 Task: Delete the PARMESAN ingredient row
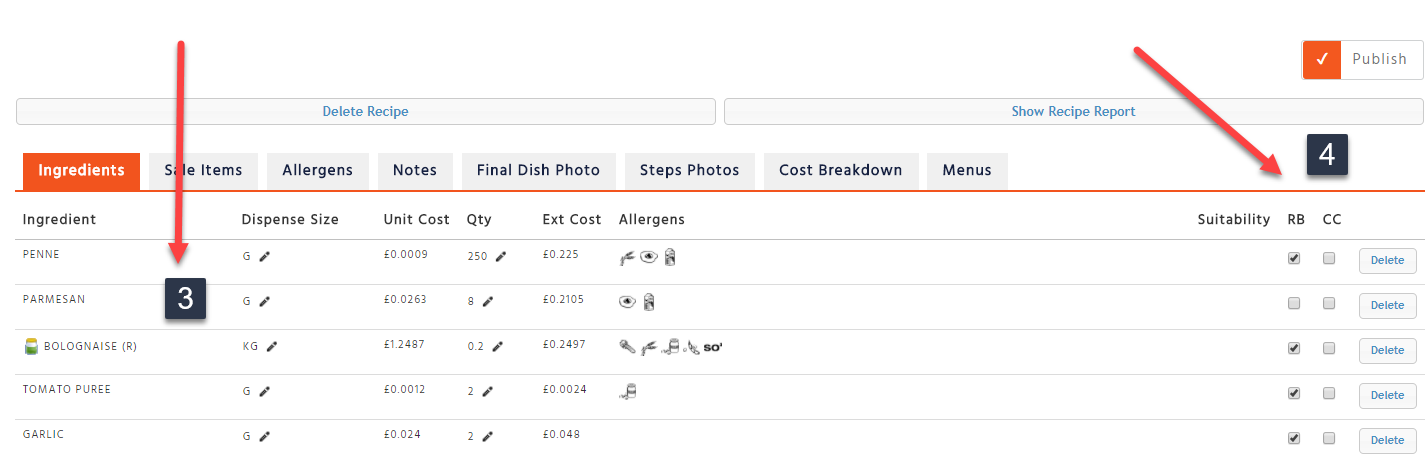1387,305
